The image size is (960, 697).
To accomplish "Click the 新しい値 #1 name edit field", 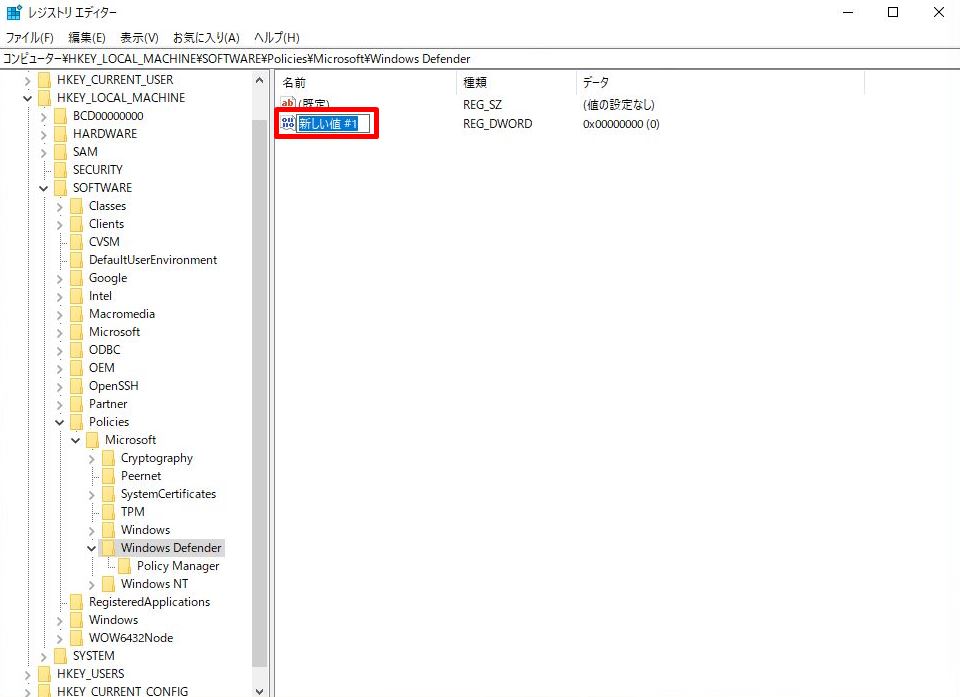I will click(334, 124).
